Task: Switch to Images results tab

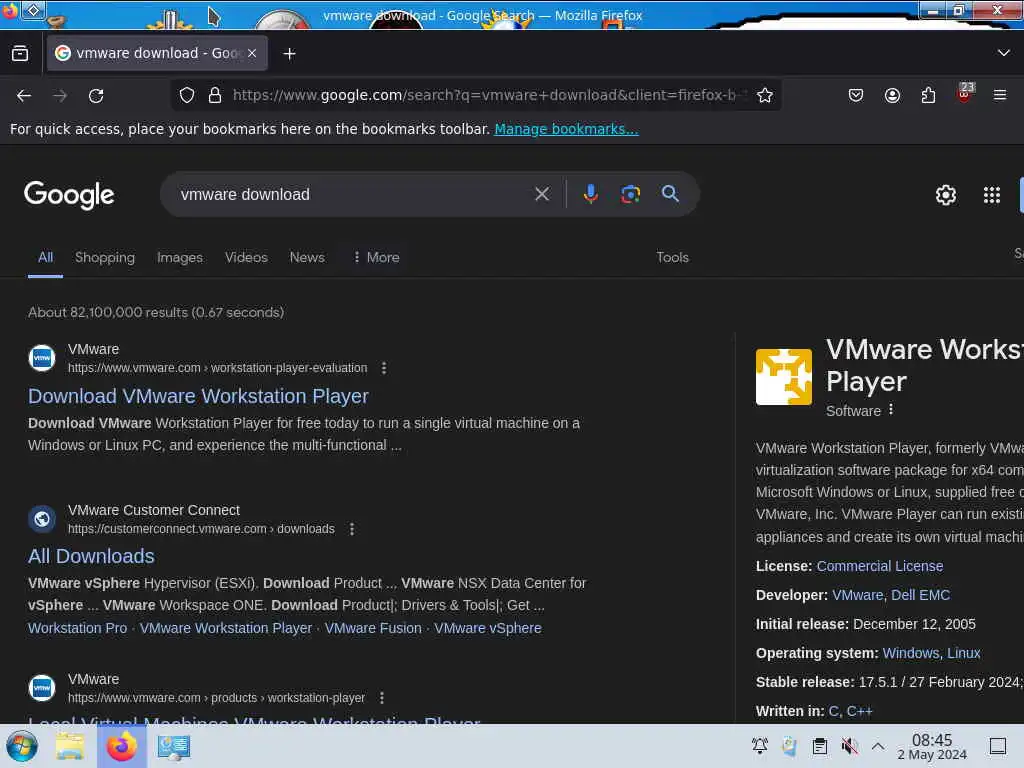Action: (180, 257)
